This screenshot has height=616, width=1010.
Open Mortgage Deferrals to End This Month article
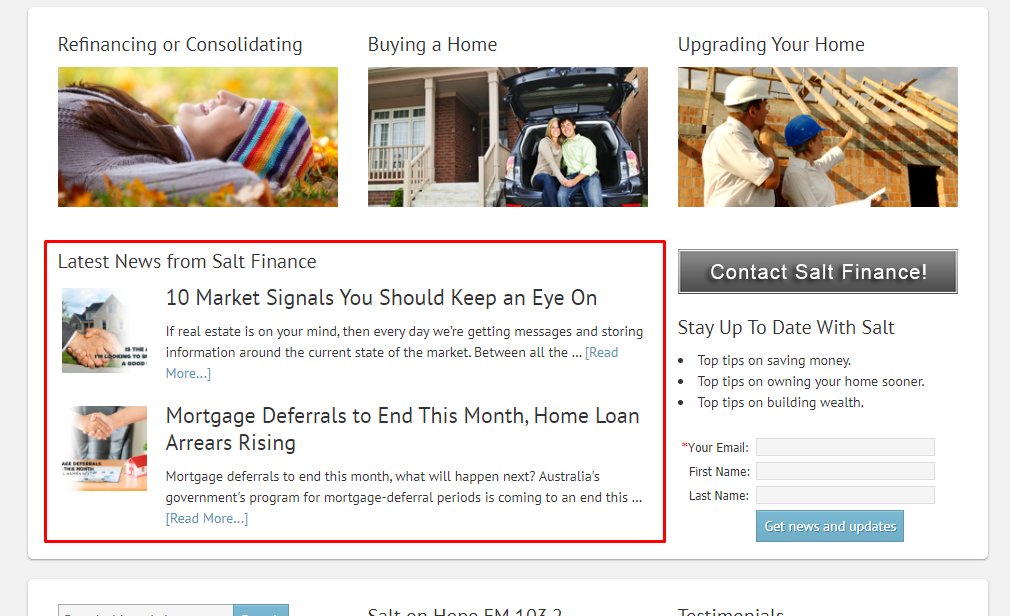(x=403, y=429)
